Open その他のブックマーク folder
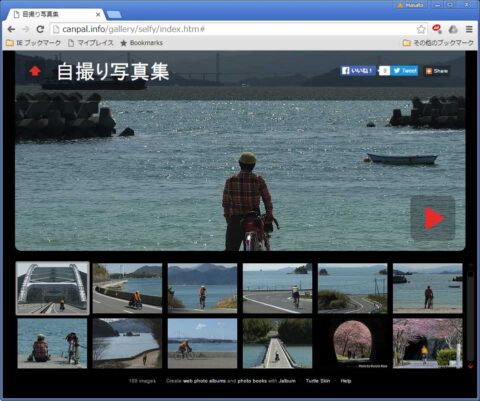Screen dimensions: 480x401 [438, 43]
